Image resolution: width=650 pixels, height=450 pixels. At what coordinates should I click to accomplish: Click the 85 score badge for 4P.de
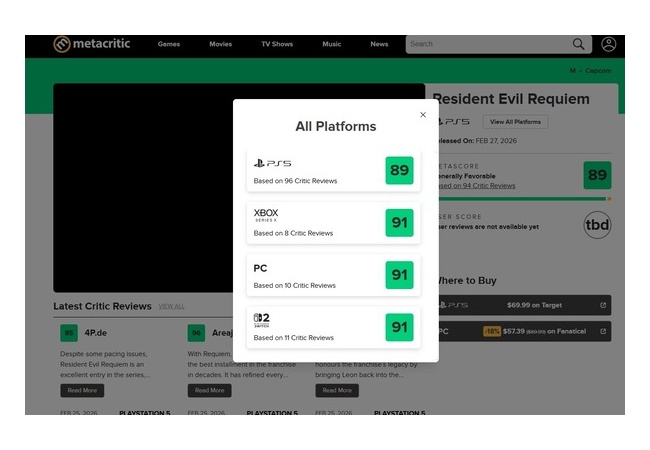pos(69,333)
